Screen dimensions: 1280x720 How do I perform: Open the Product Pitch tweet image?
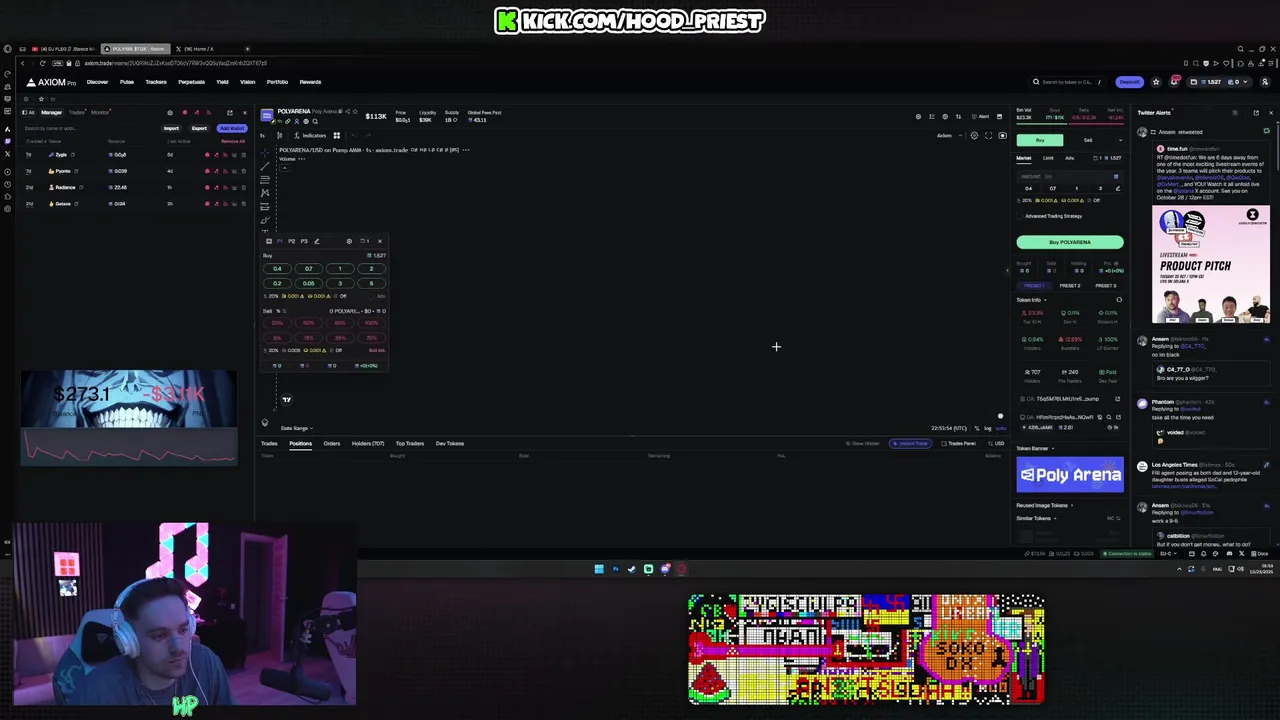[1211, 264]
